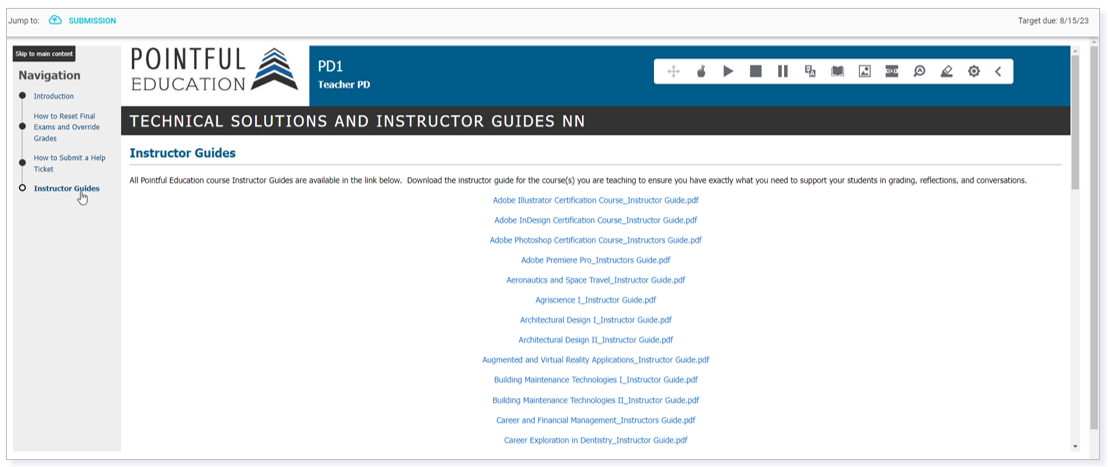Click Skip to main content button
1108x467 pixels.
point(44,54)
